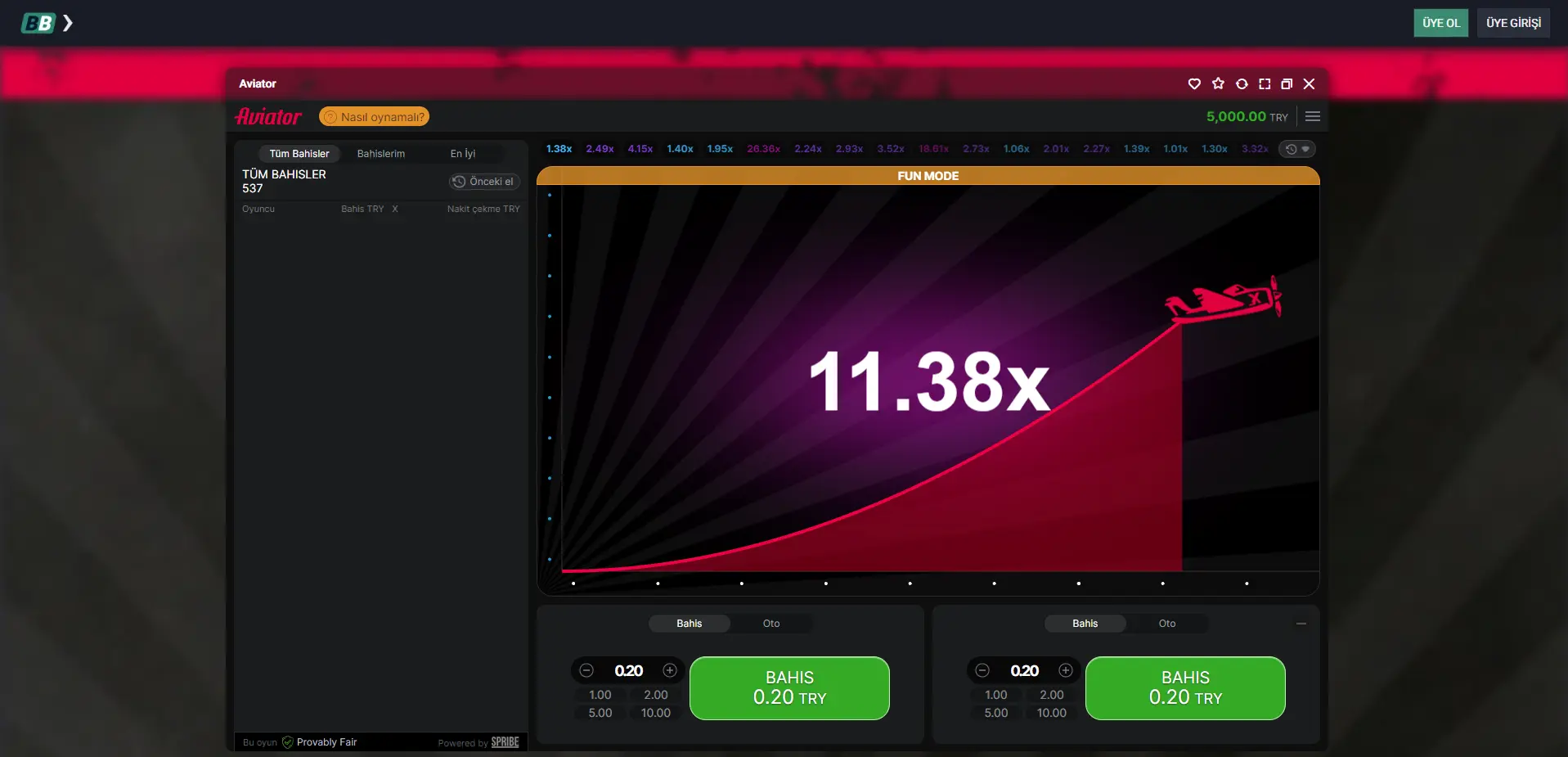Choose 2.00 quick bet in left panel

[656, 695]
